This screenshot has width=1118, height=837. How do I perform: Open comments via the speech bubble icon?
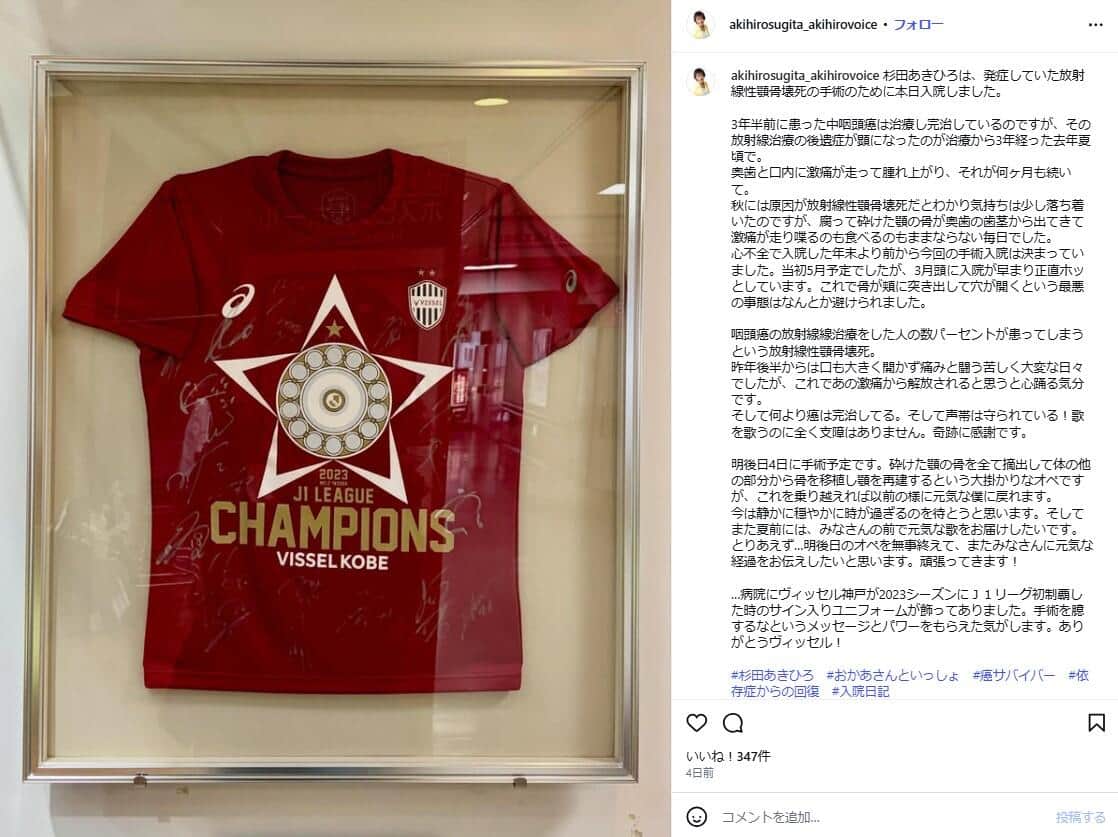click(x=733, y=723)
